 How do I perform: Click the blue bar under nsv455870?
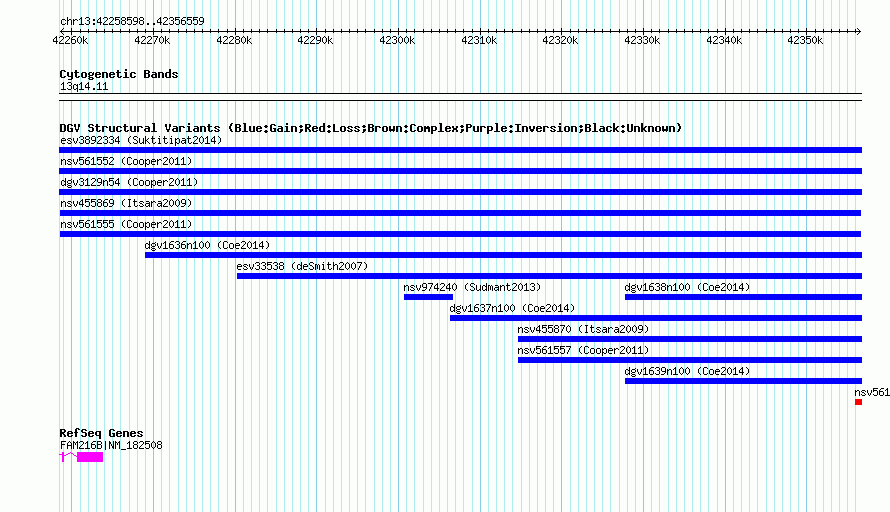[x=690, y=339]
